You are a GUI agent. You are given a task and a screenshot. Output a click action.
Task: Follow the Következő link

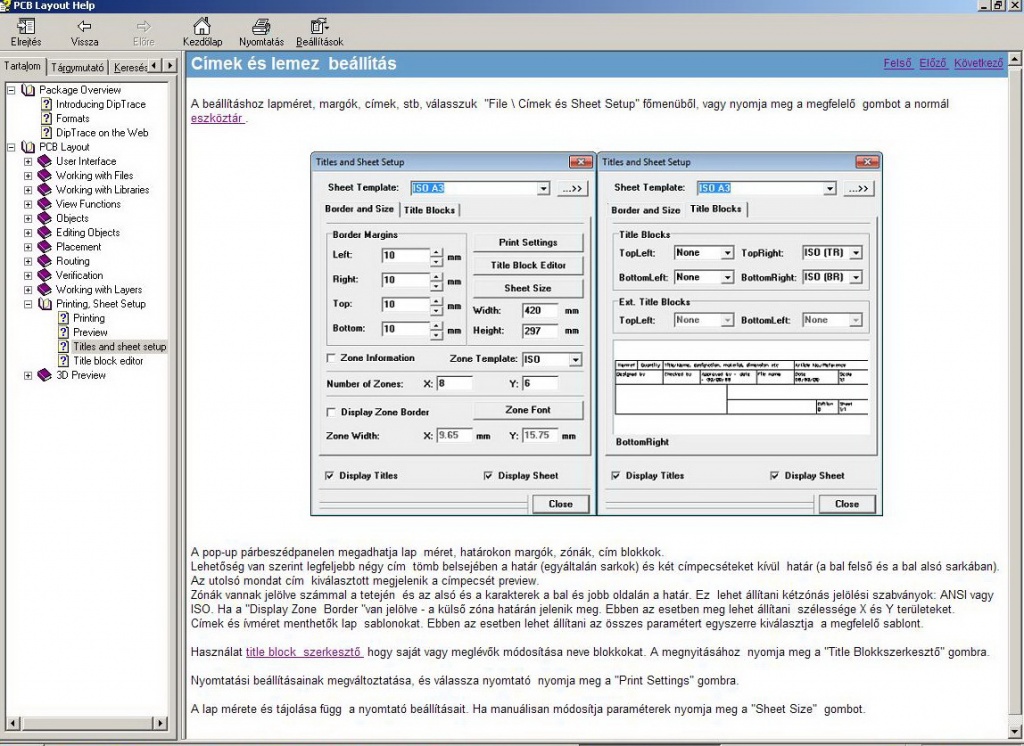[x=978, y=63]
